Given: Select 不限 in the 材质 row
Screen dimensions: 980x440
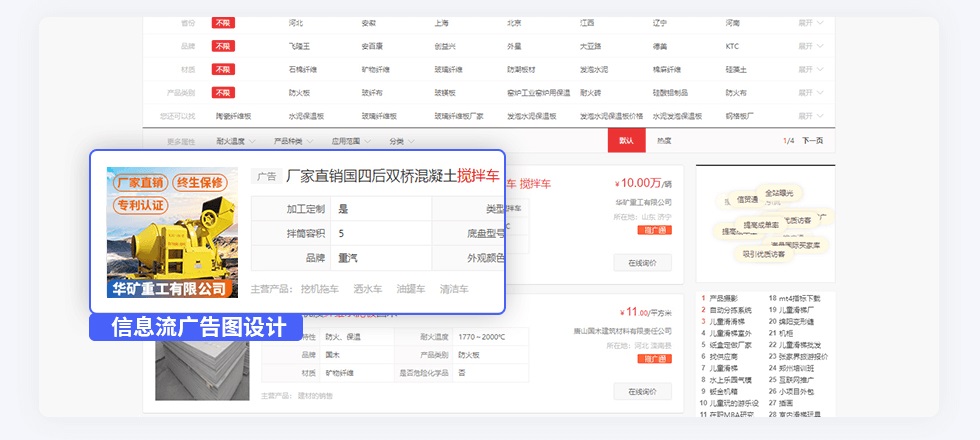Looking at the screenshot, I should tap(223, 69).
